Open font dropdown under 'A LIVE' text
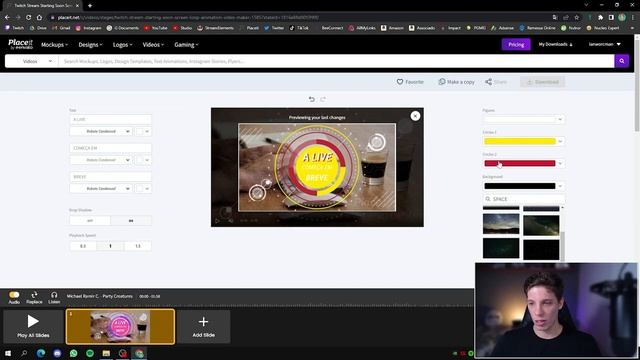640x360 pixels. click(x=101, y=131)
